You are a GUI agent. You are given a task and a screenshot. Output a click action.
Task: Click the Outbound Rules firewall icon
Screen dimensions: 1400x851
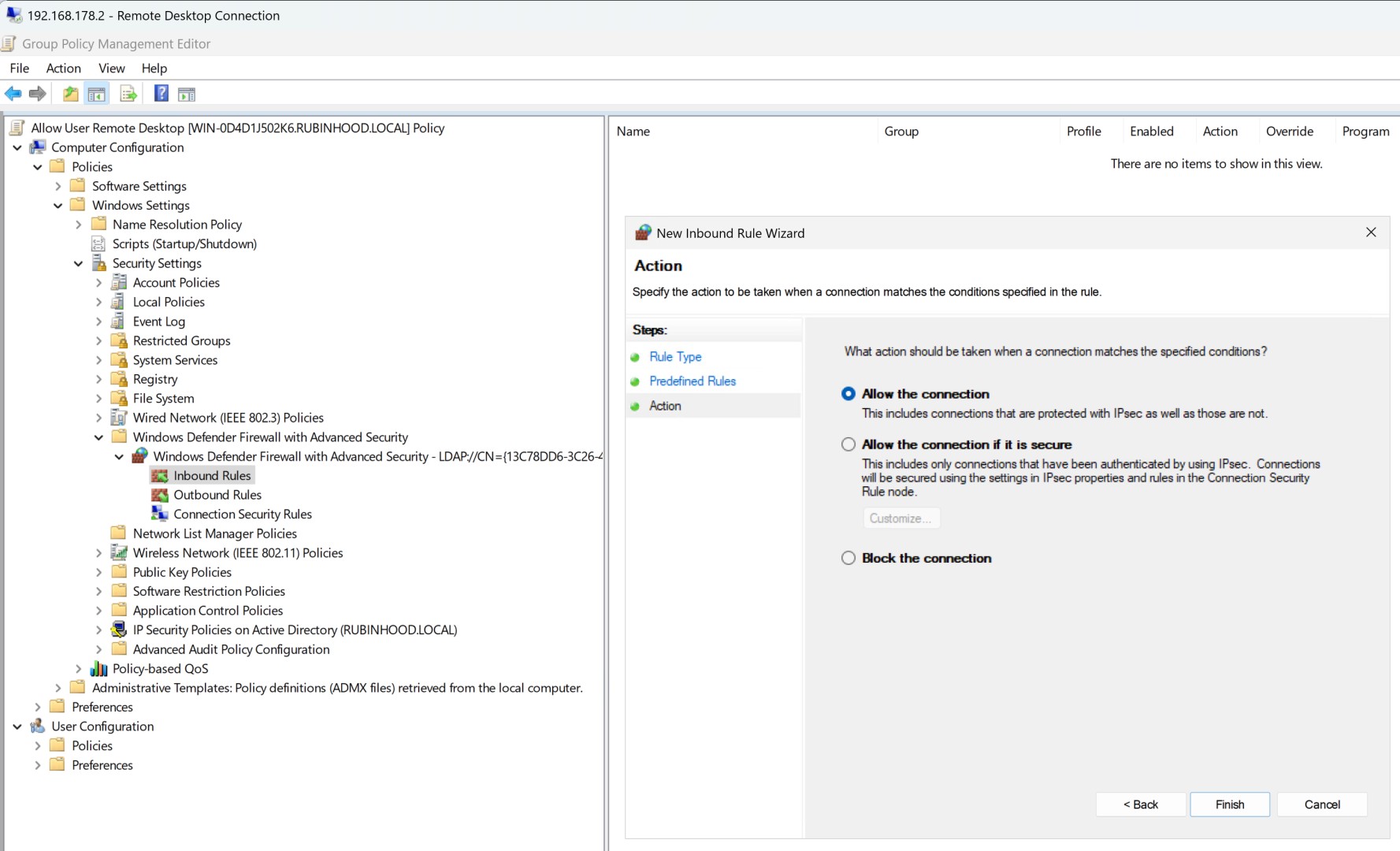(x=160, y=495)
